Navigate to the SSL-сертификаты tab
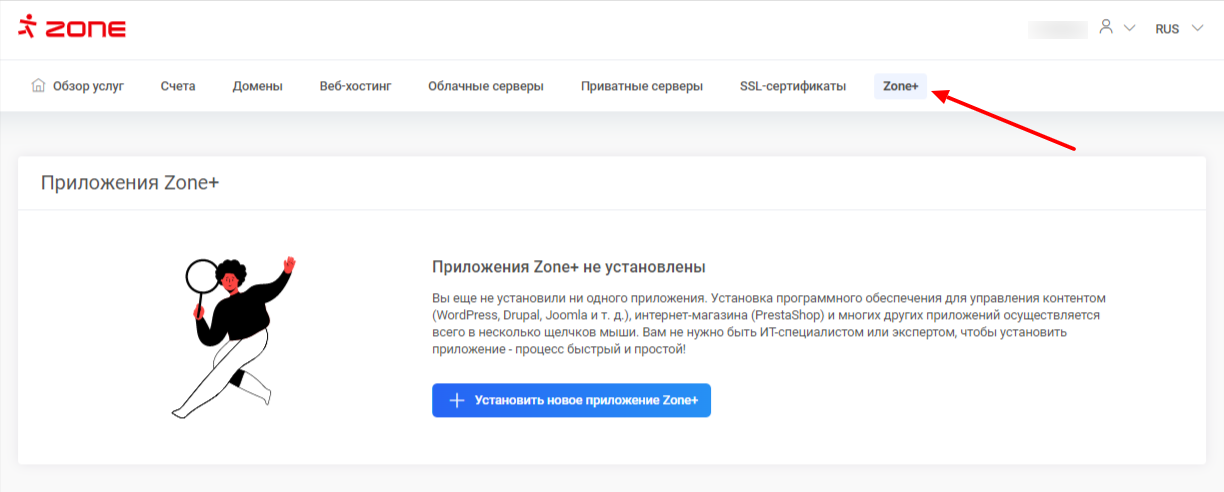Image resolution: width=1224 pixels, height=492 pixels. 793,86
